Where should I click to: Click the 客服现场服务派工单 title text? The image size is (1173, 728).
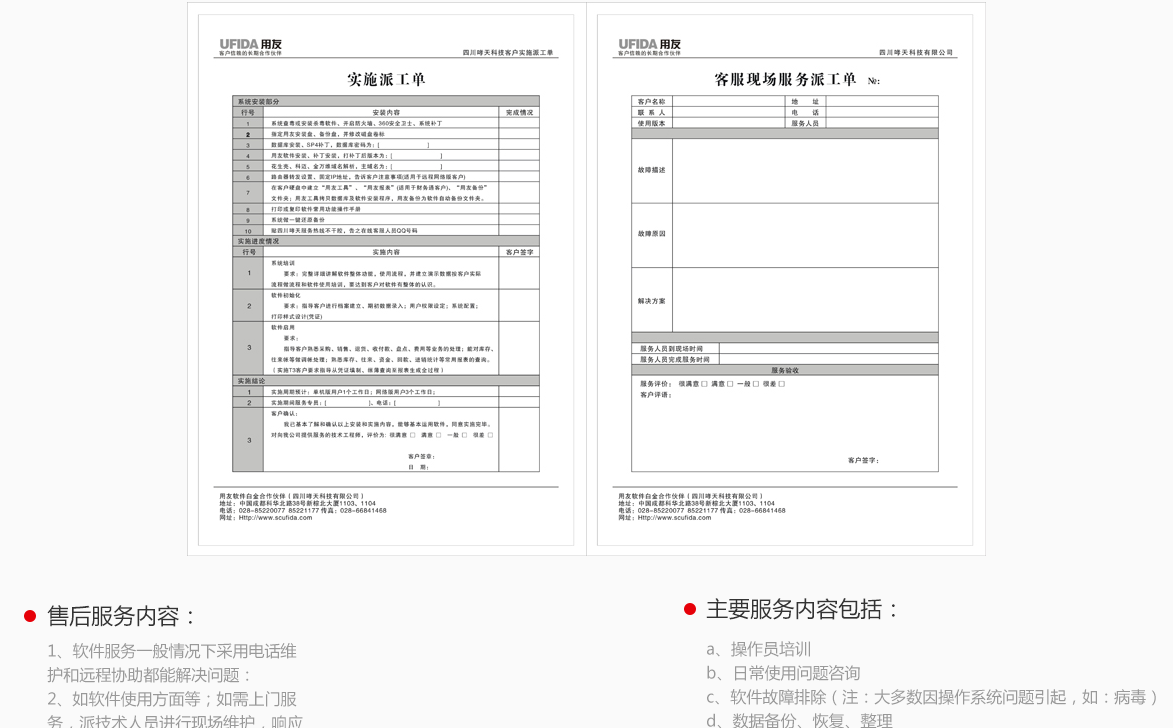[x=785, y=79]
